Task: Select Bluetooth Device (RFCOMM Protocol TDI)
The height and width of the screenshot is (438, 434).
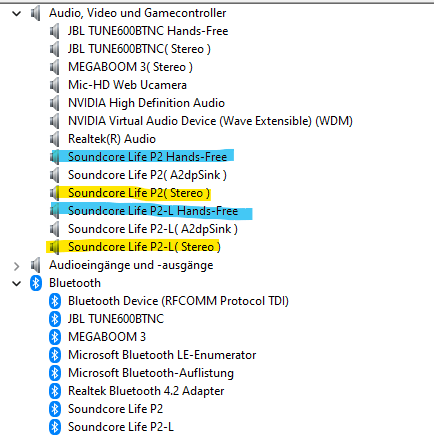Action: pos(178,301)
